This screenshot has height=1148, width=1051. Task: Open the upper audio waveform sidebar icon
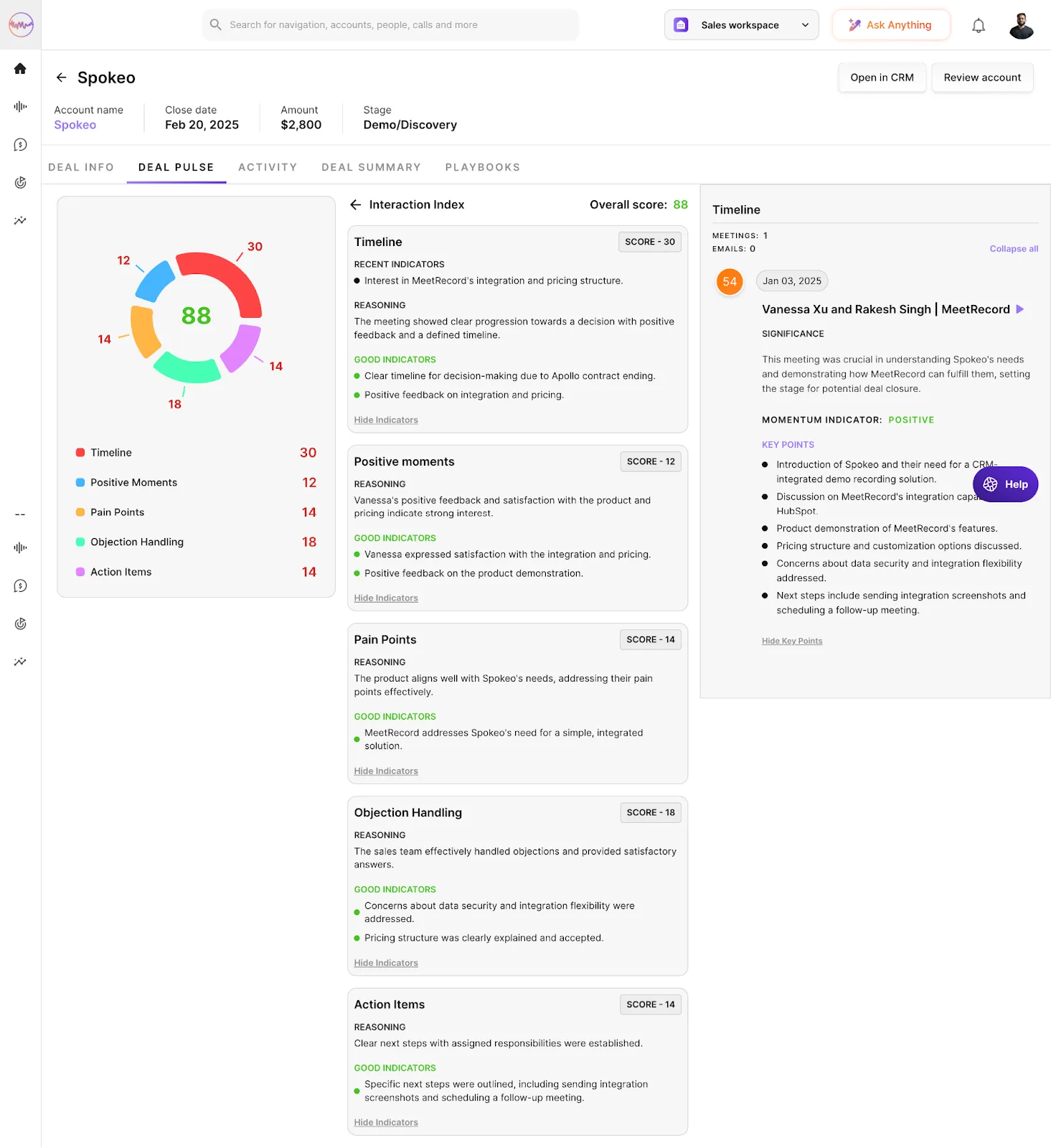pyautogui.click(x=20, y=106)
